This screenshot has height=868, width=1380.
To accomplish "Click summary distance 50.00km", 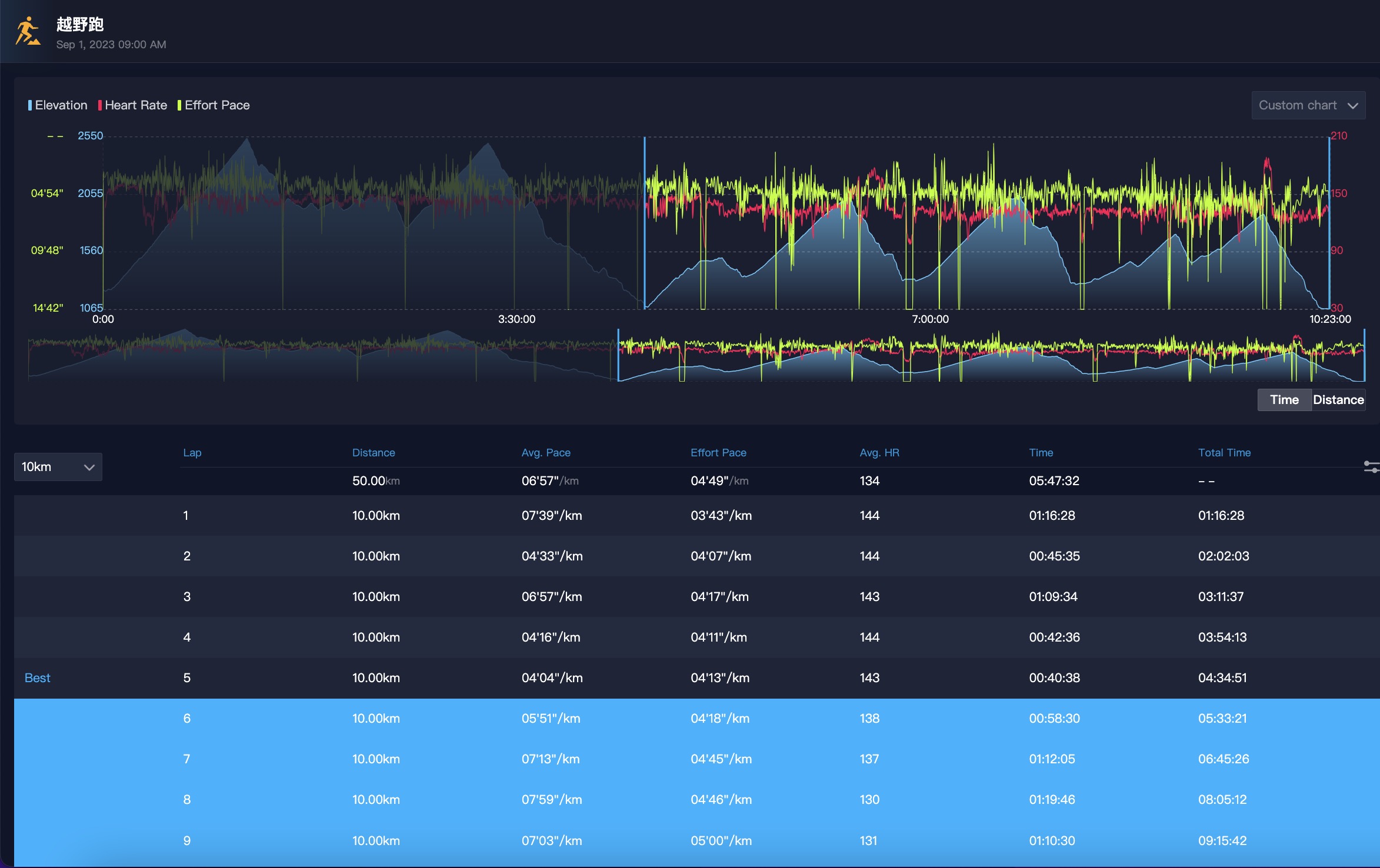I will (376, 481).
